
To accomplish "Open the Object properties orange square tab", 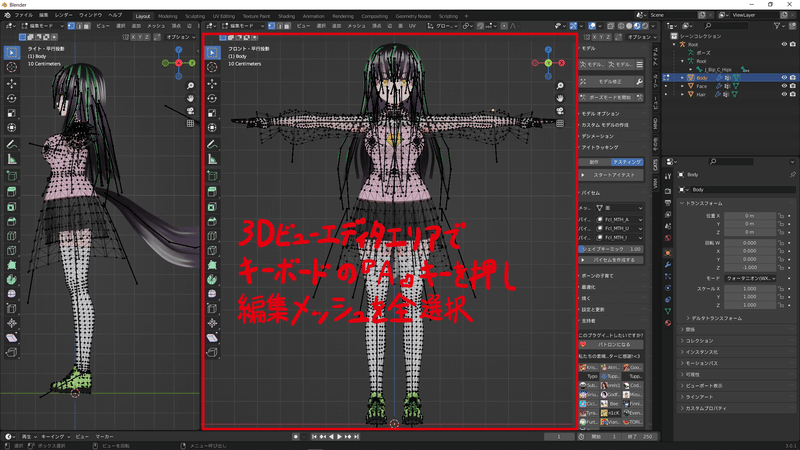I will (x=668, y=253).
